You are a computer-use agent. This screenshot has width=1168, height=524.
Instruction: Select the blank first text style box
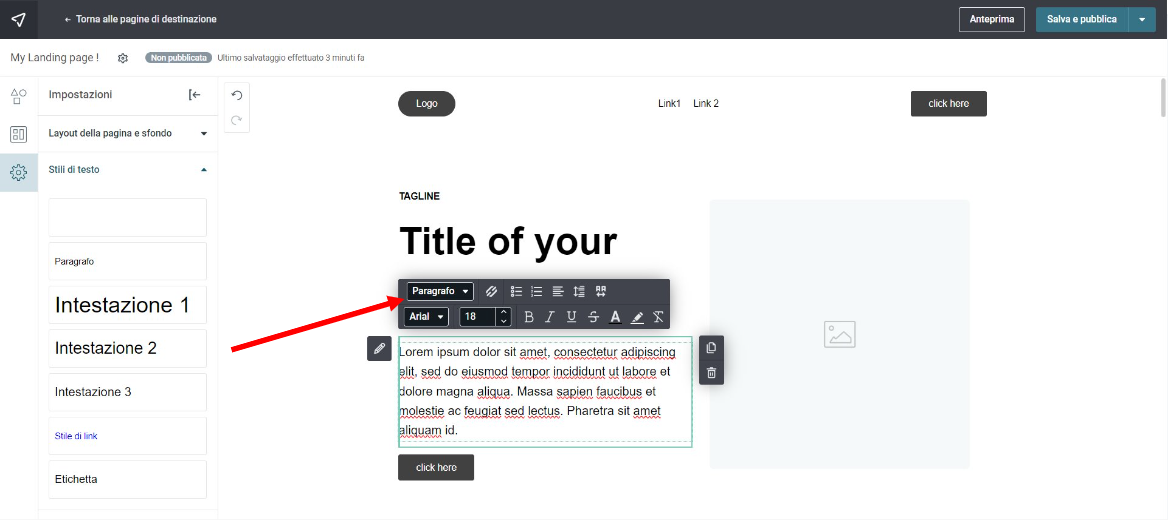127,218
